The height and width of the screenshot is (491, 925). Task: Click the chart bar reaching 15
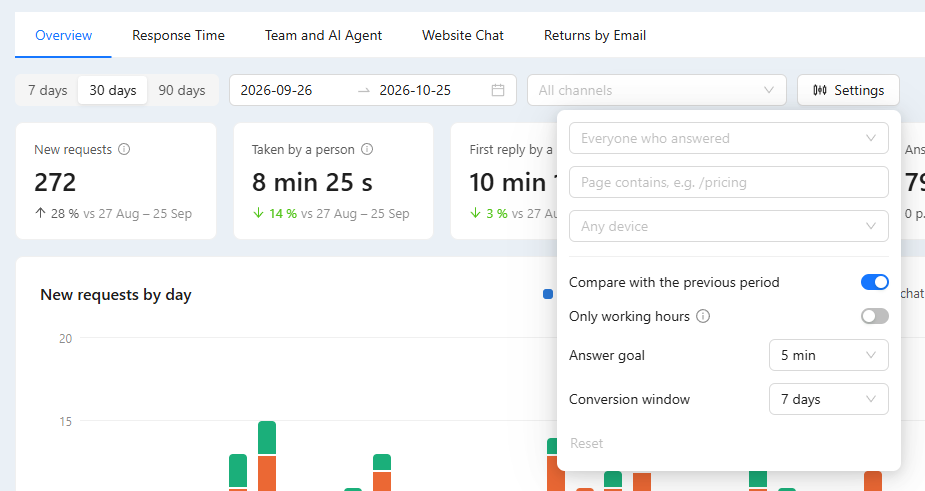(x=267, y=456)
